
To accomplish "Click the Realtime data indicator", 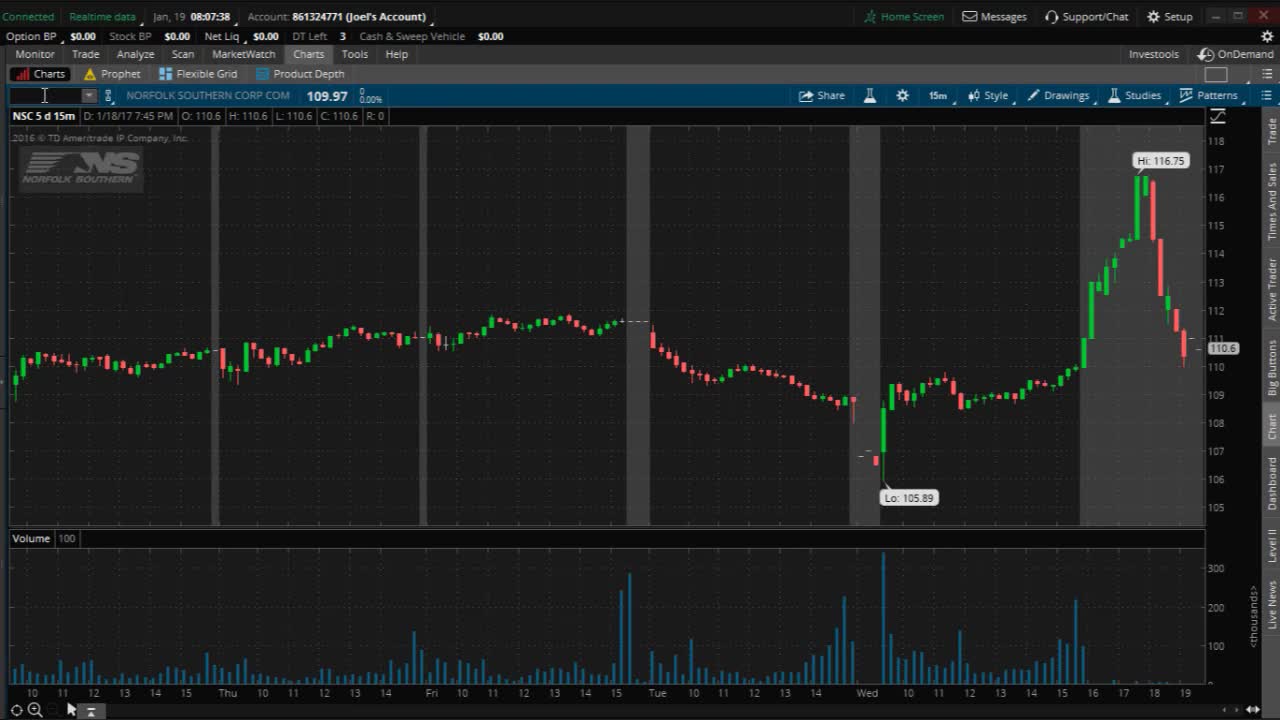I will (102, 17).
